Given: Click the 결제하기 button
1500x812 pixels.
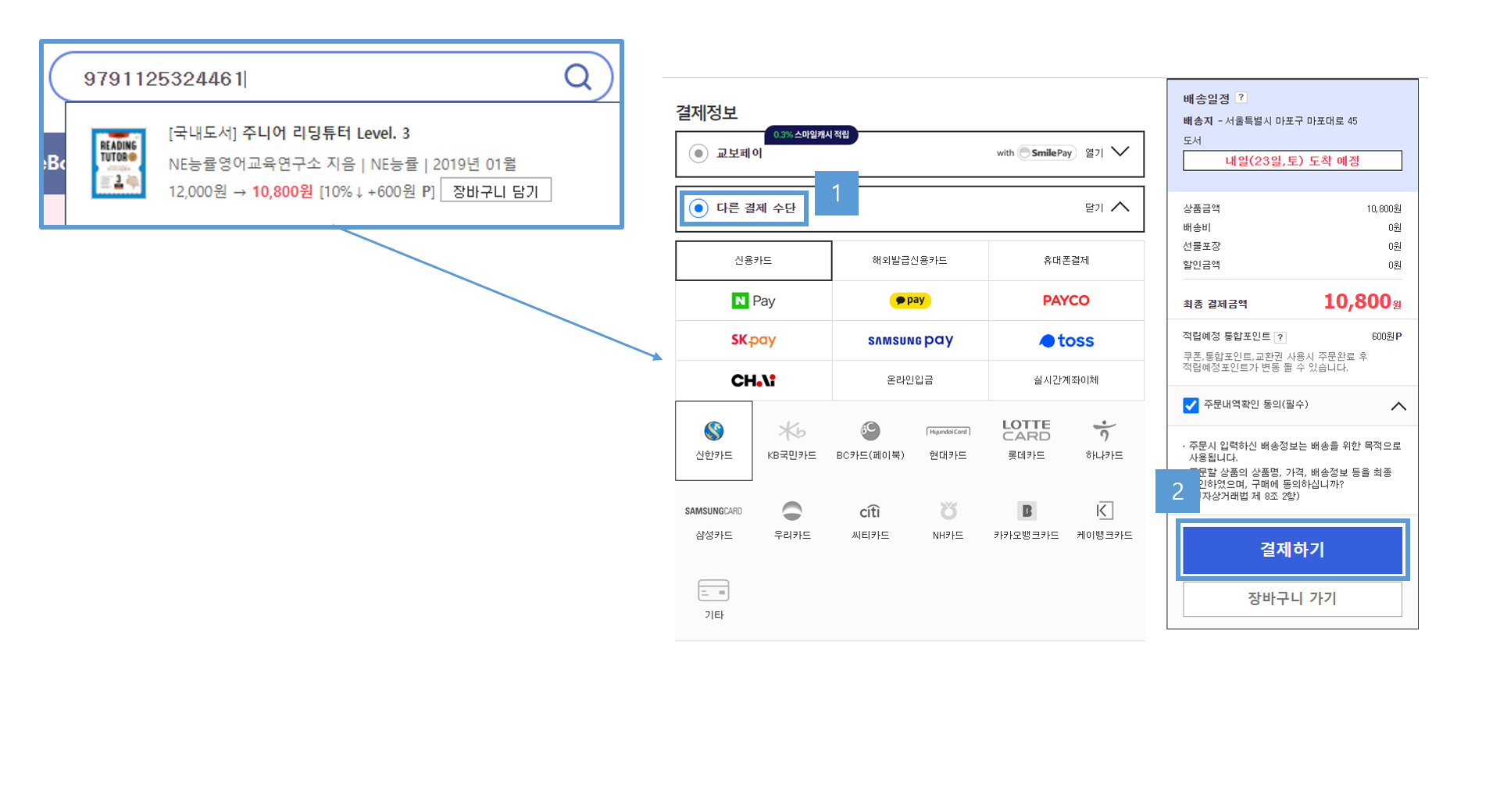Looking at the screenshot, I should pyautogui.click(x=1292, y=550).
